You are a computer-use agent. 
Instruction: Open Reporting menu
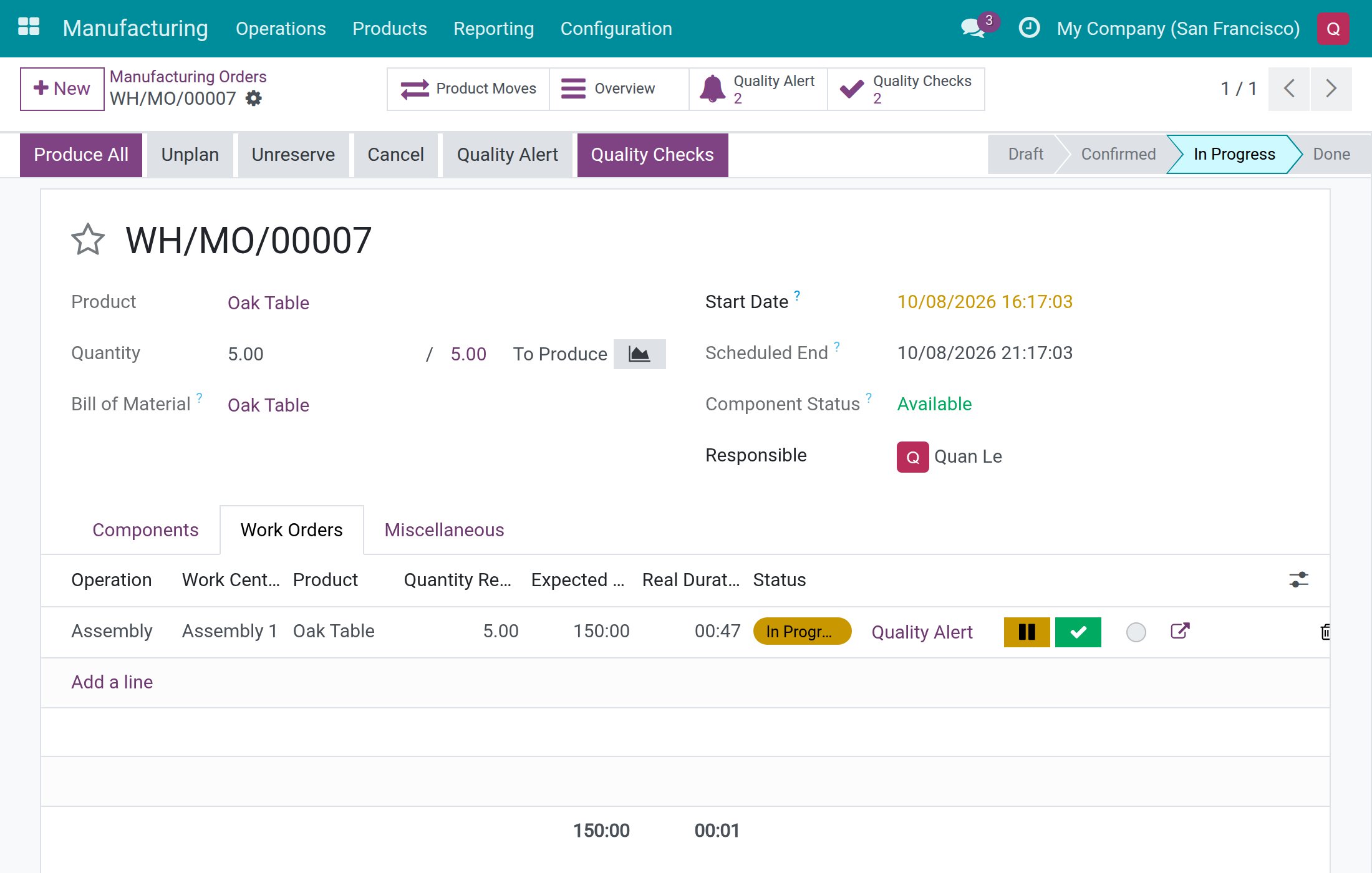coord(493,29)
